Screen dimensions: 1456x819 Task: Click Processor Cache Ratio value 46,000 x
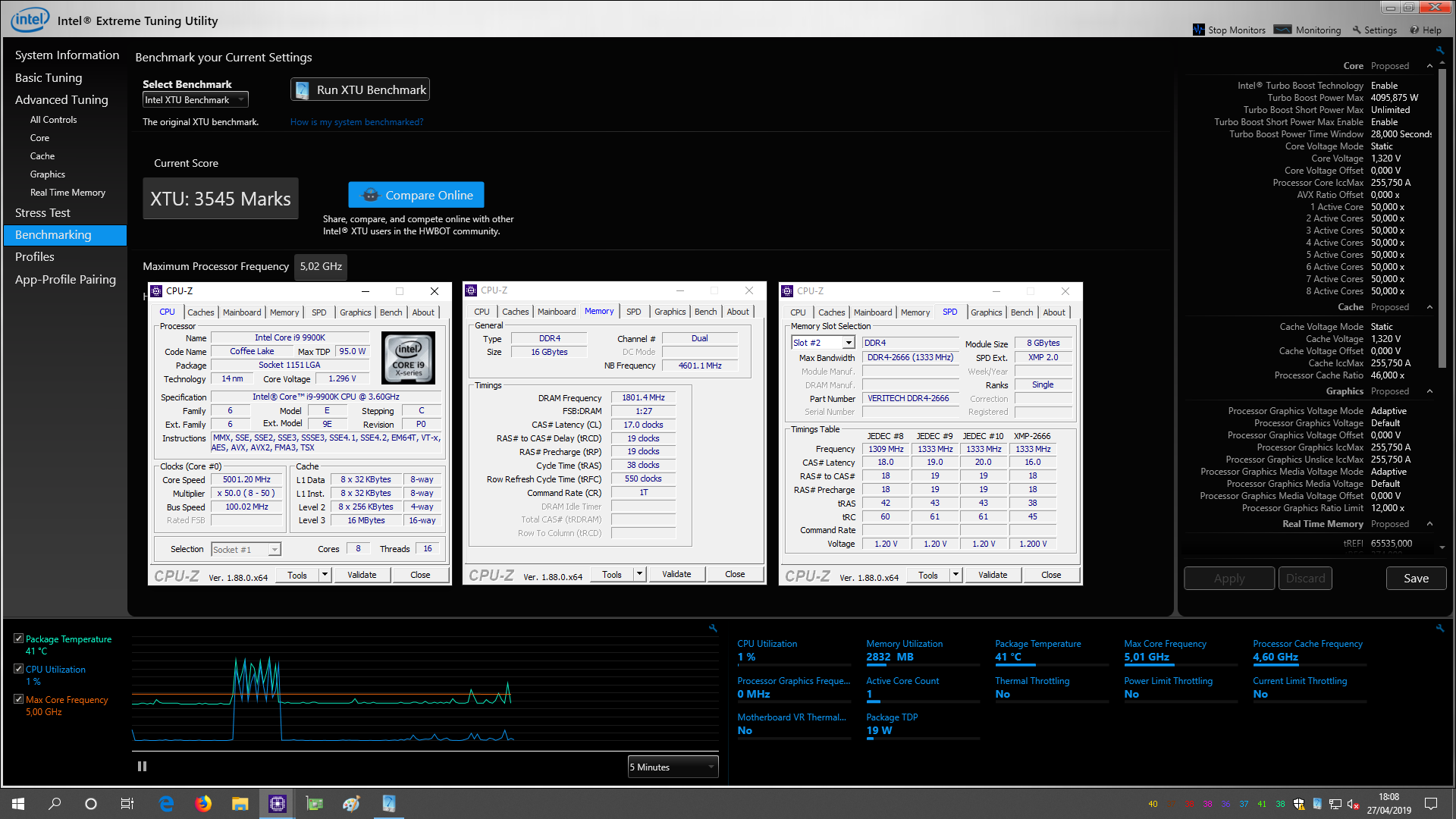pos(1388,375)
